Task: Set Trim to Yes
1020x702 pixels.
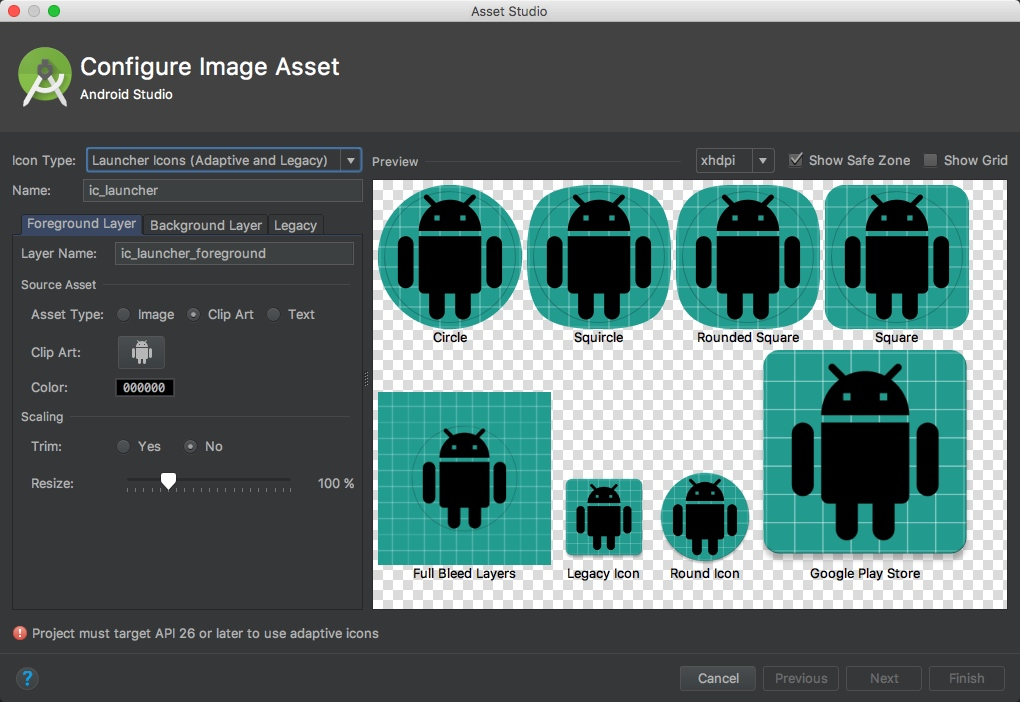Action: click(x=124, y=446)
